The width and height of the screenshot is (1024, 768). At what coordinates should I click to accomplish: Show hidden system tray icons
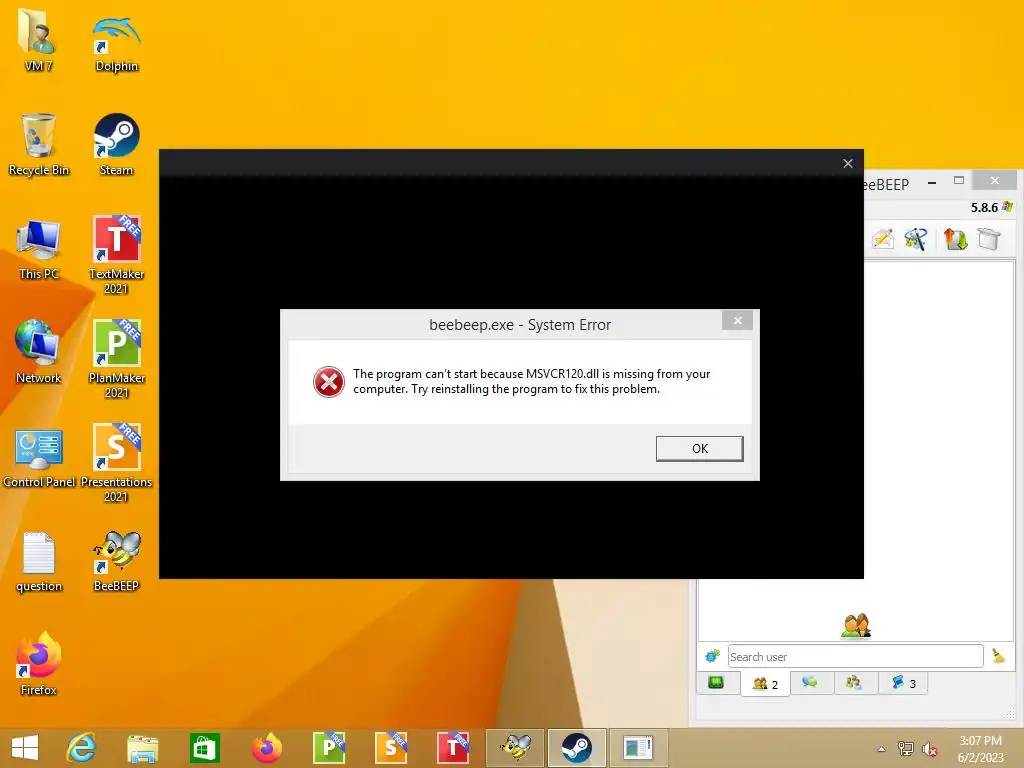point(881,749)
